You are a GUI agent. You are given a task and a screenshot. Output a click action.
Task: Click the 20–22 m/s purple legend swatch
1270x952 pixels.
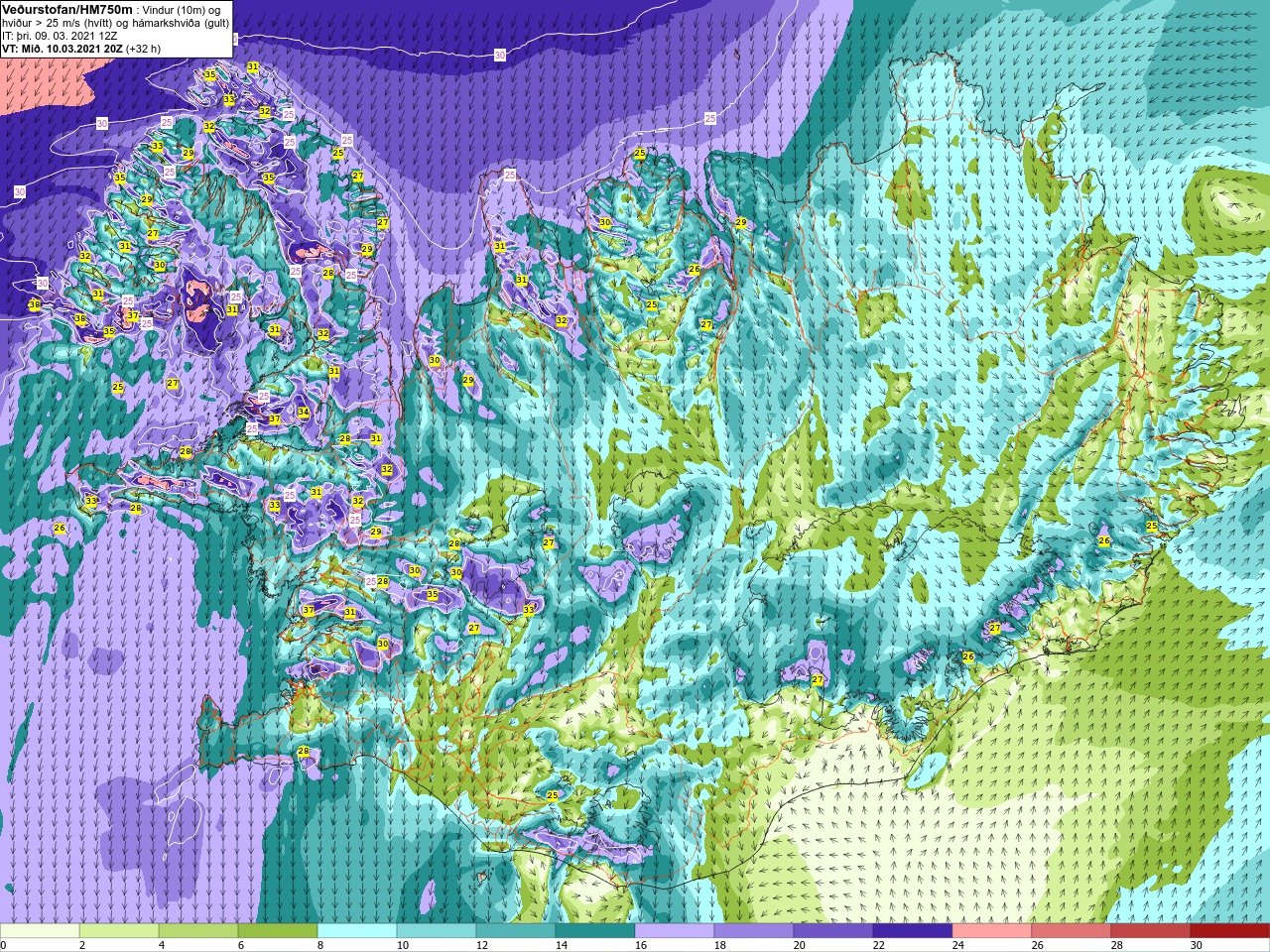[833, 931]
